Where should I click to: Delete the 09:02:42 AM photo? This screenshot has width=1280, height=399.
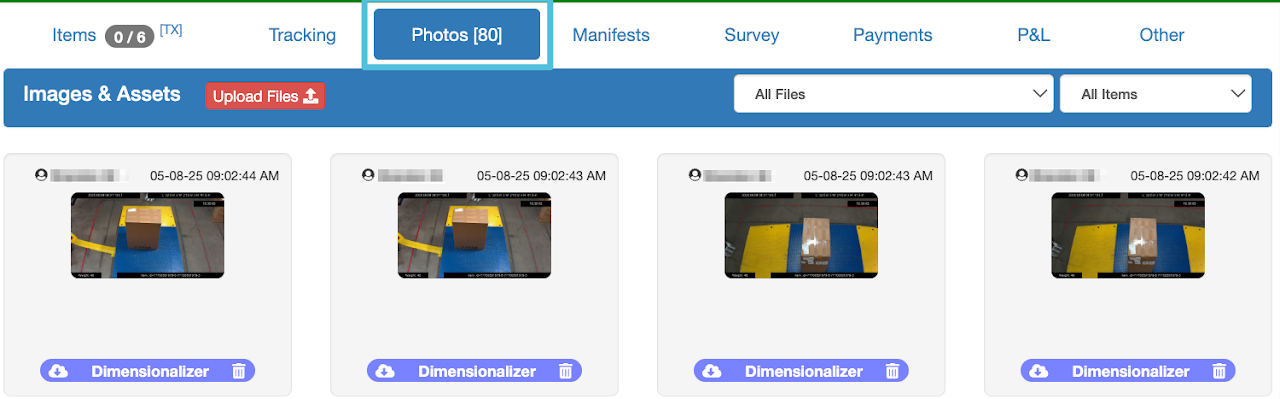pos(1220,371)
